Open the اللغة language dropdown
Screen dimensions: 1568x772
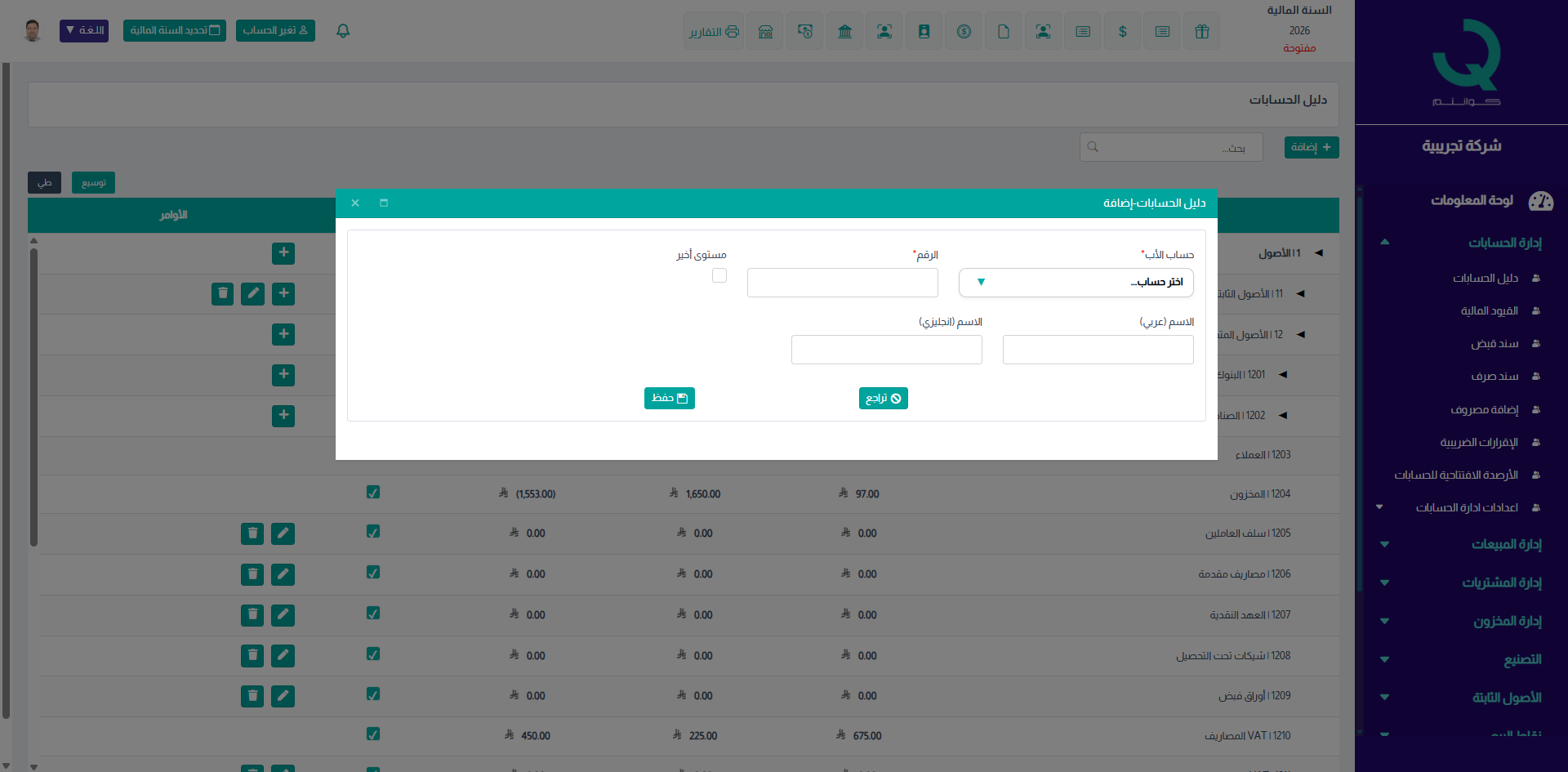coord(84,30)
